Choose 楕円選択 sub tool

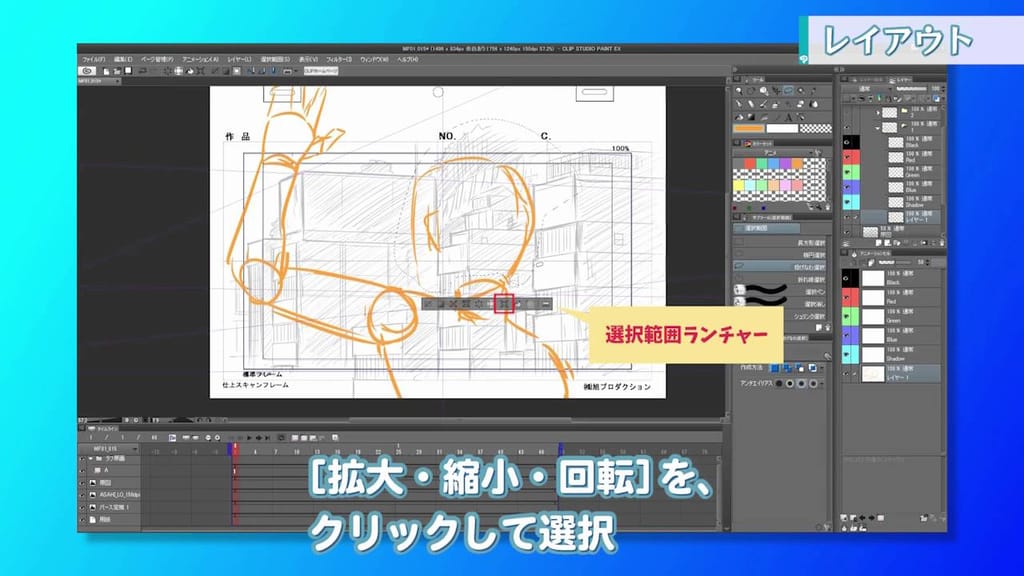(781, 255)
